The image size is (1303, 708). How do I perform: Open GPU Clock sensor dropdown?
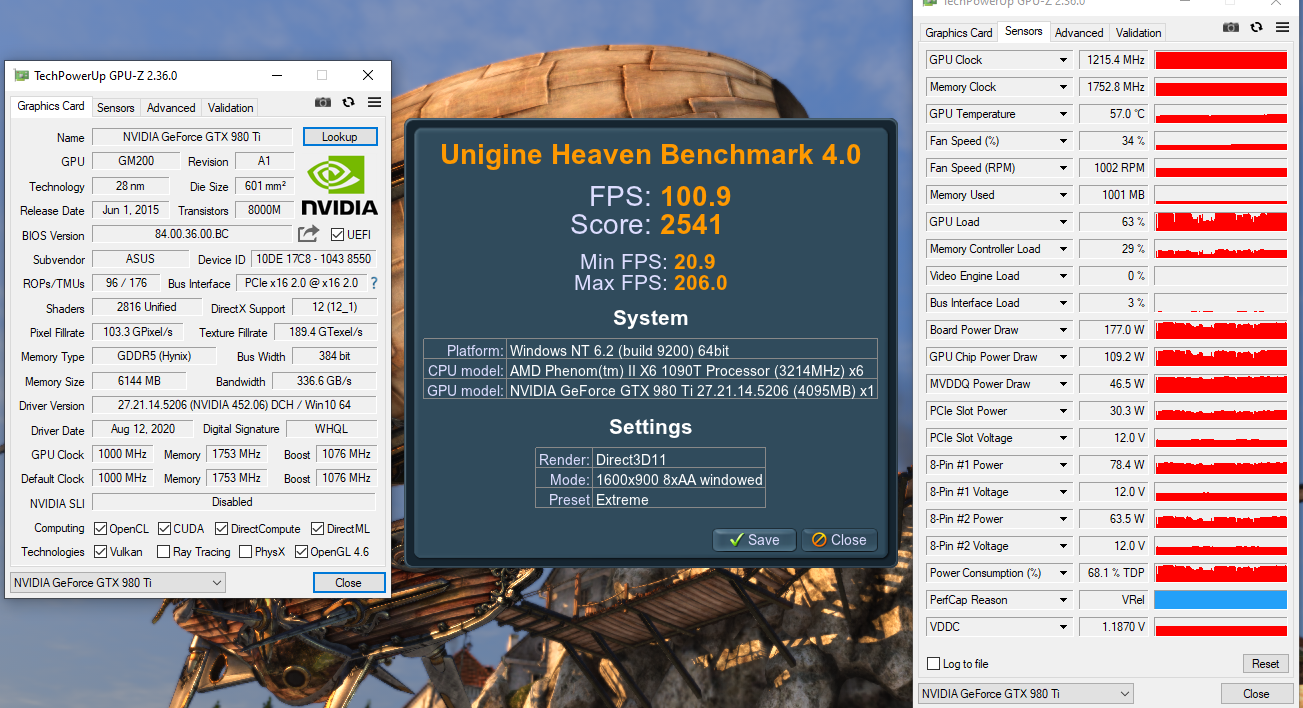(1063, 60)
